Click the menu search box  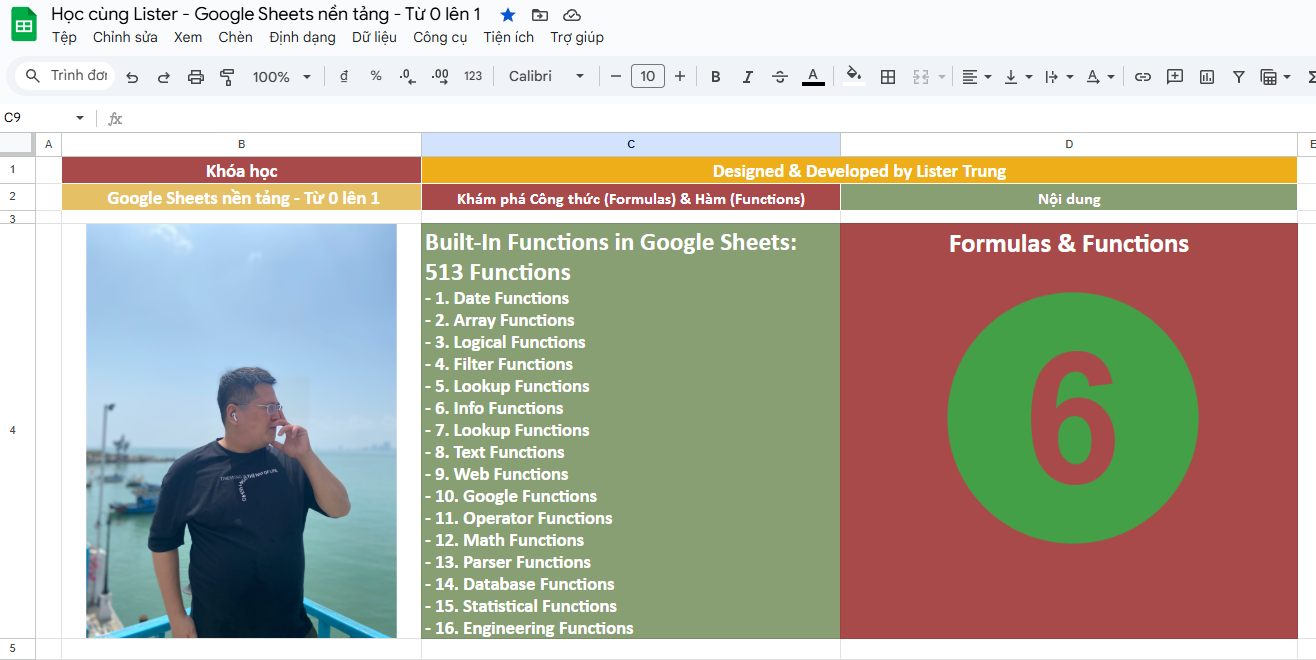(x=66, y=76)
